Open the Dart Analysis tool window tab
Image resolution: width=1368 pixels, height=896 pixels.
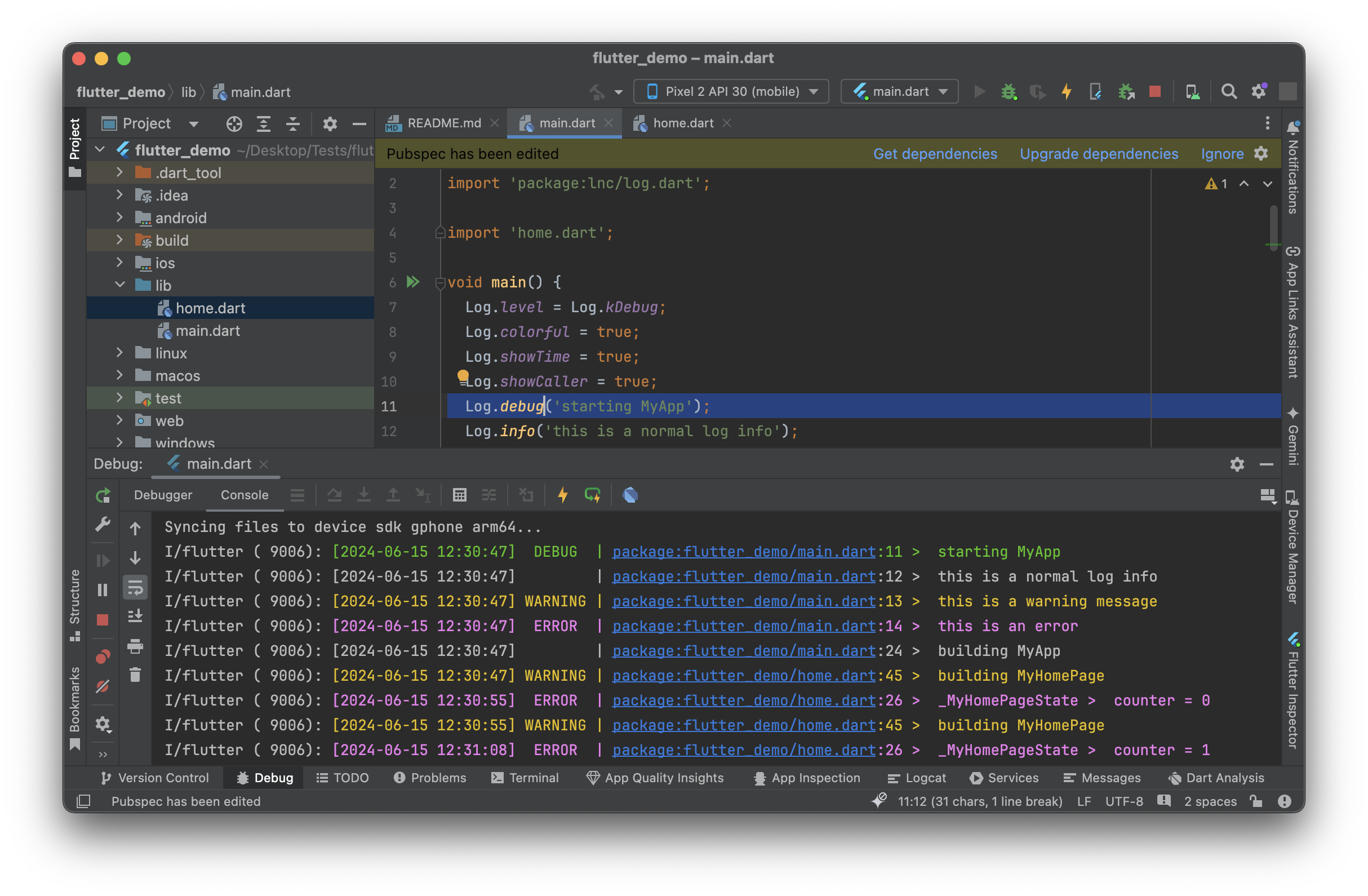(x=1216, y=778)
